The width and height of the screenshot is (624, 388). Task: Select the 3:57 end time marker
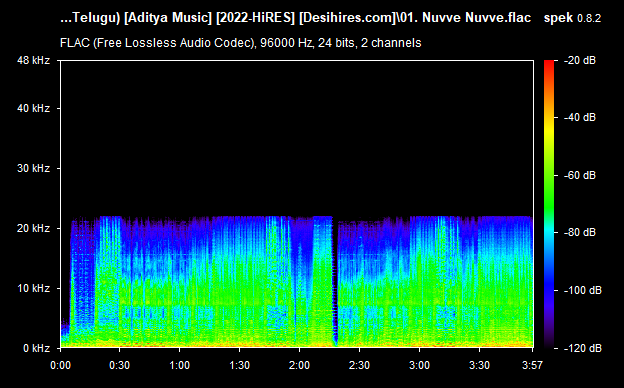pyautogui.click(x=532, y=365)
